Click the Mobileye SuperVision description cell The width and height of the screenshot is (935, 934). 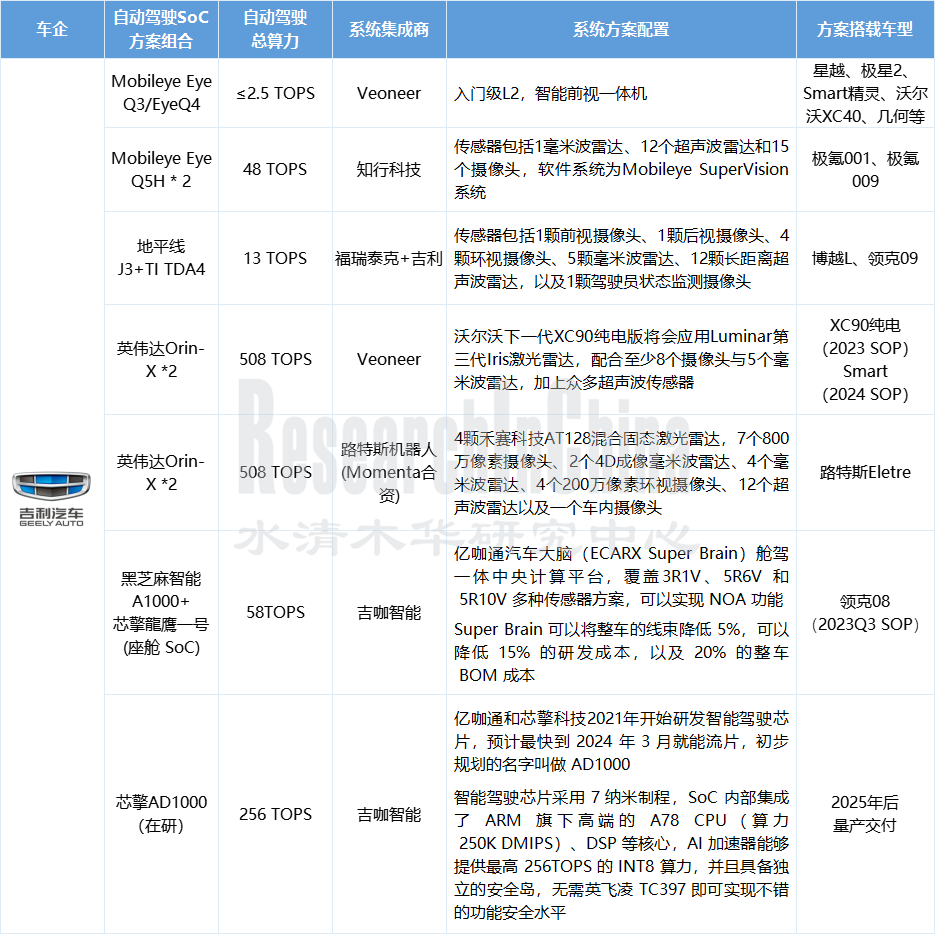pos(621,169)
